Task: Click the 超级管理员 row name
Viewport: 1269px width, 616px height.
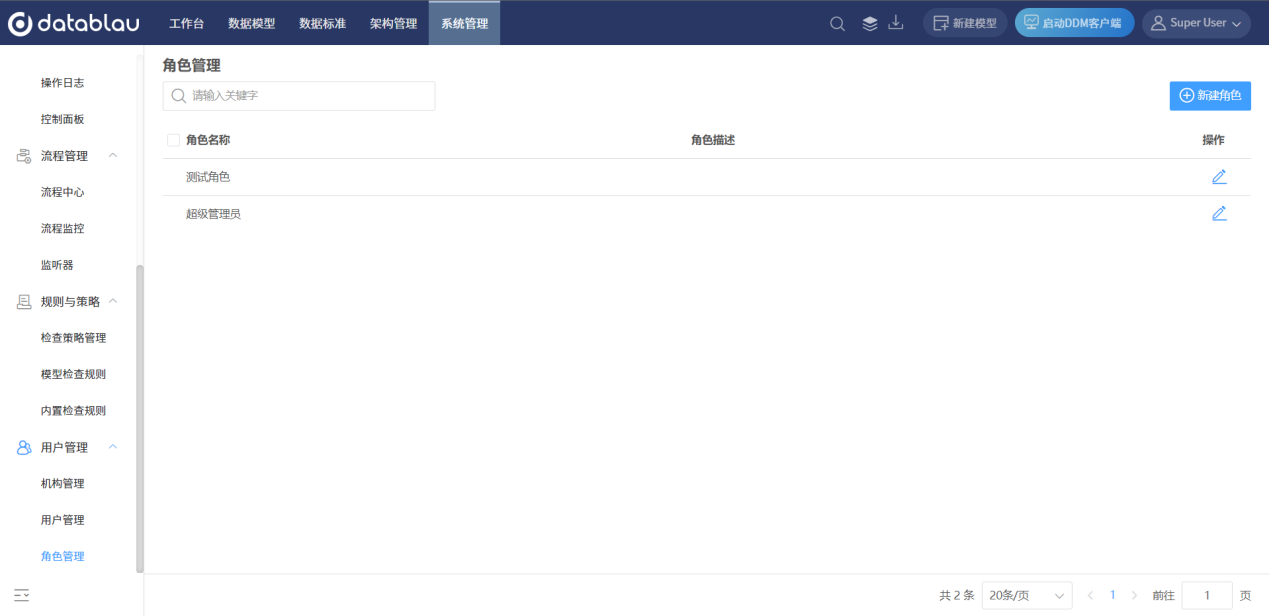Action: [213, 213]
